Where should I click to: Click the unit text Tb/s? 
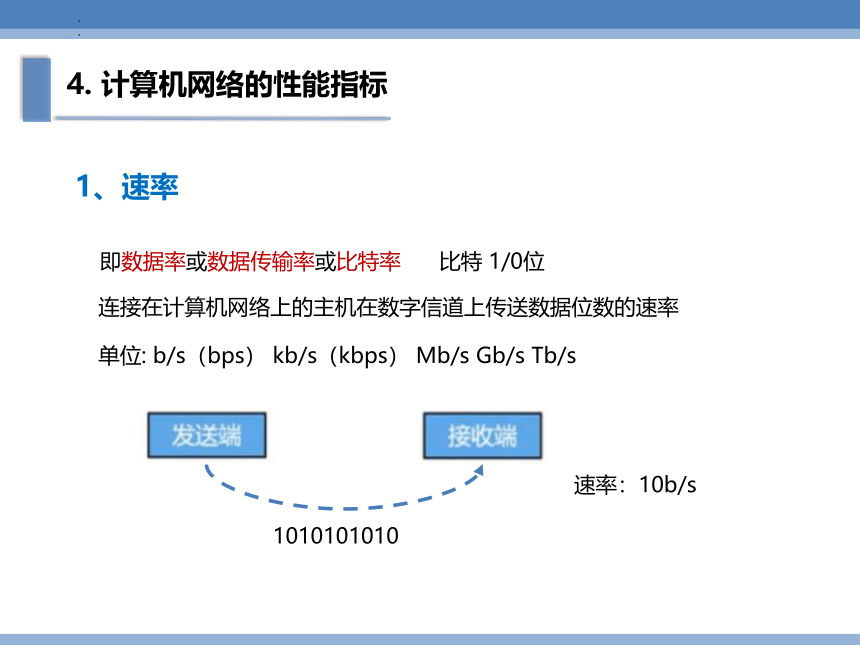click(554, 356)
